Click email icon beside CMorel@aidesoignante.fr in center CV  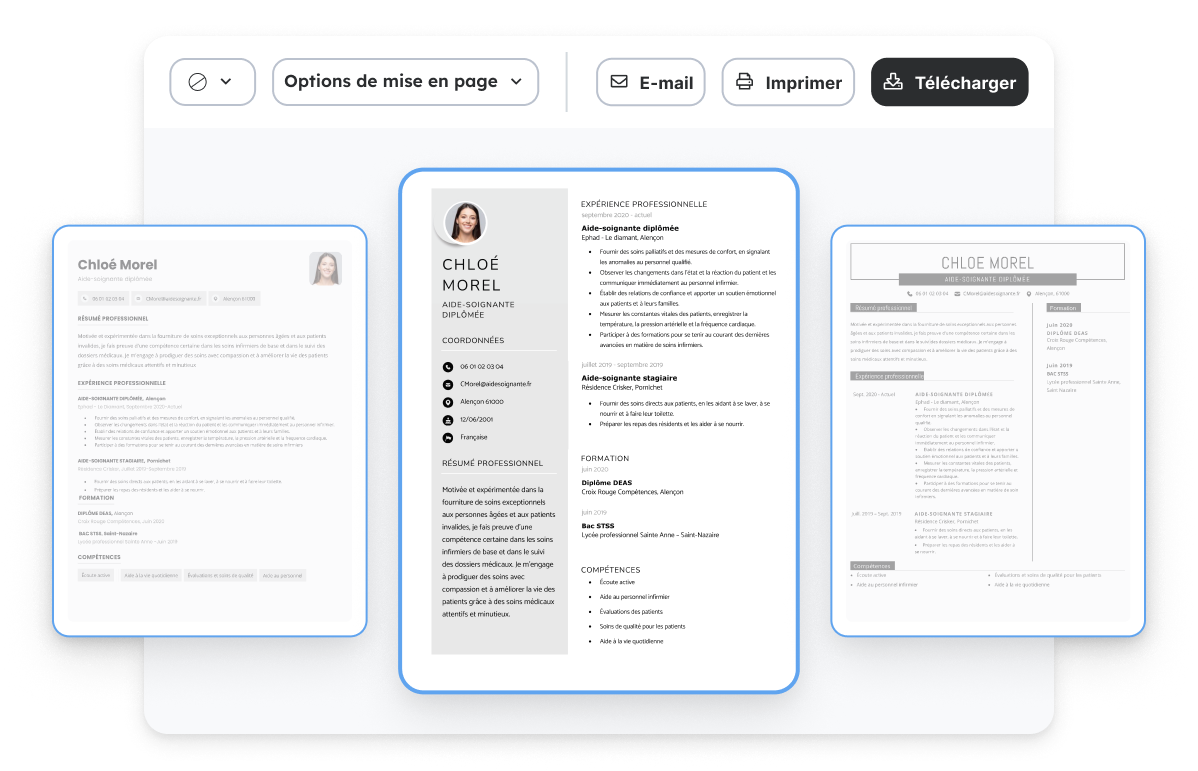point(448,384)
